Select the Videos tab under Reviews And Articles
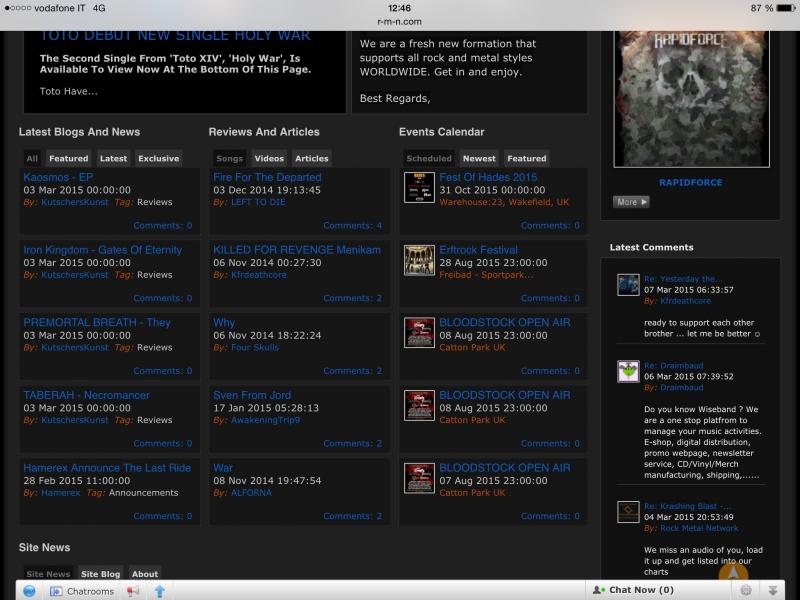 [x=269, y=158]
